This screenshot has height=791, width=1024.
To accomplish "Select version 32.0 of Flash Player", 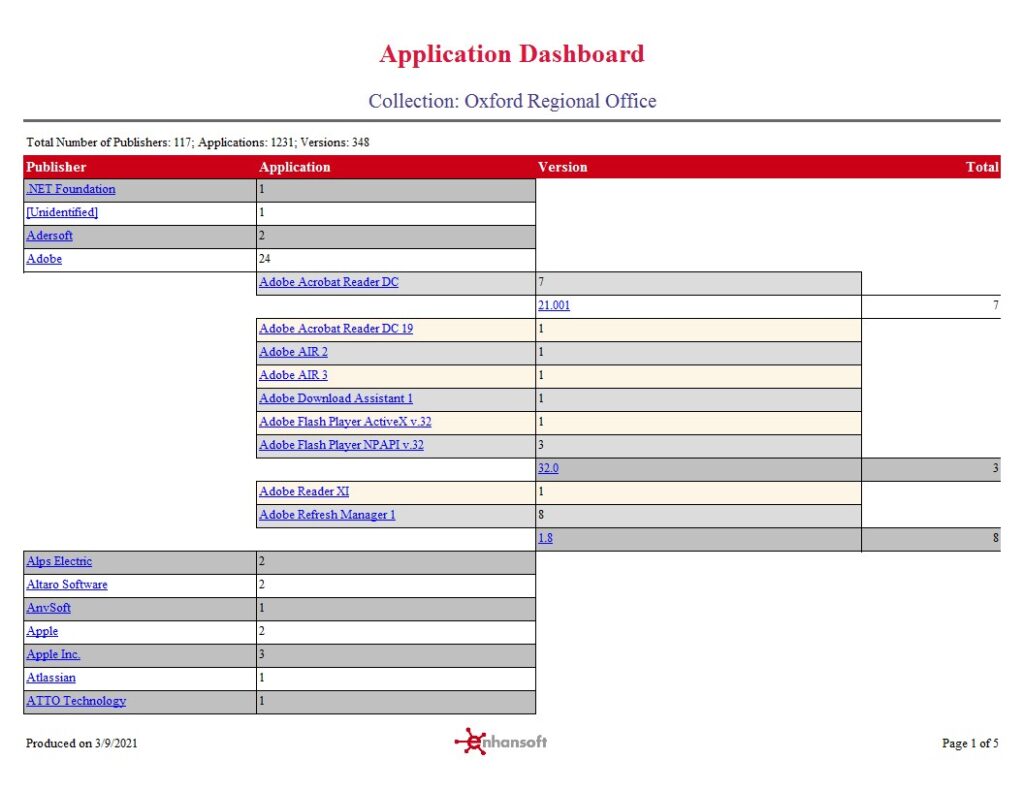I will [549, 468].
